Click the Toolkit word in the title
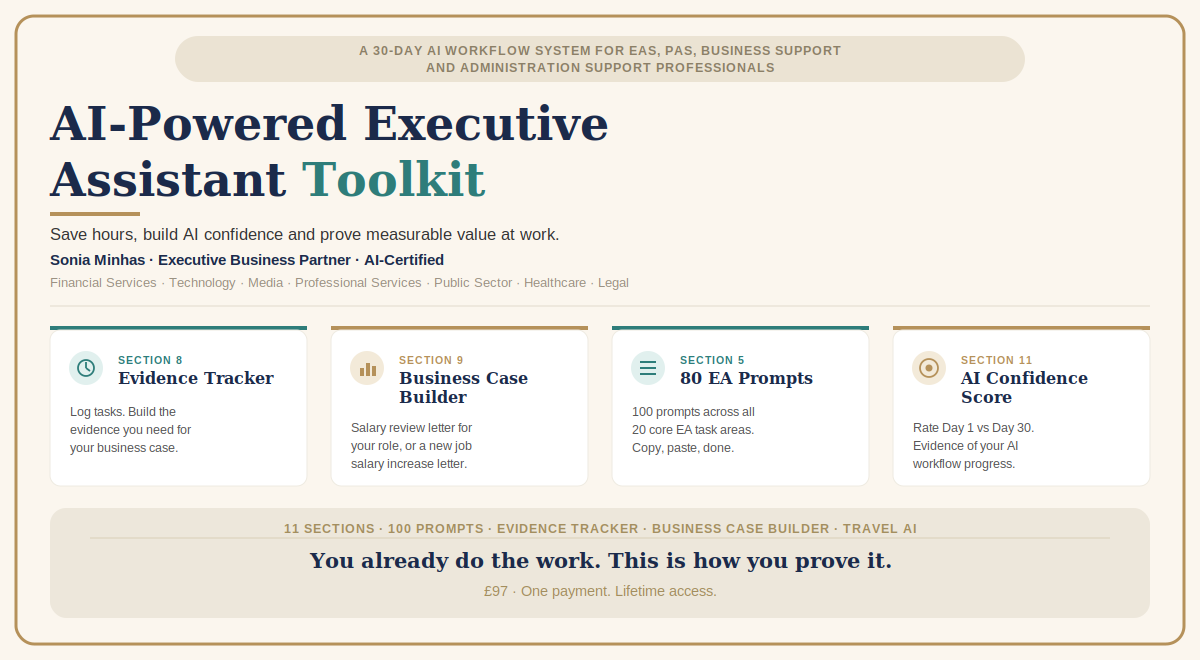 [x=393, y=180]
